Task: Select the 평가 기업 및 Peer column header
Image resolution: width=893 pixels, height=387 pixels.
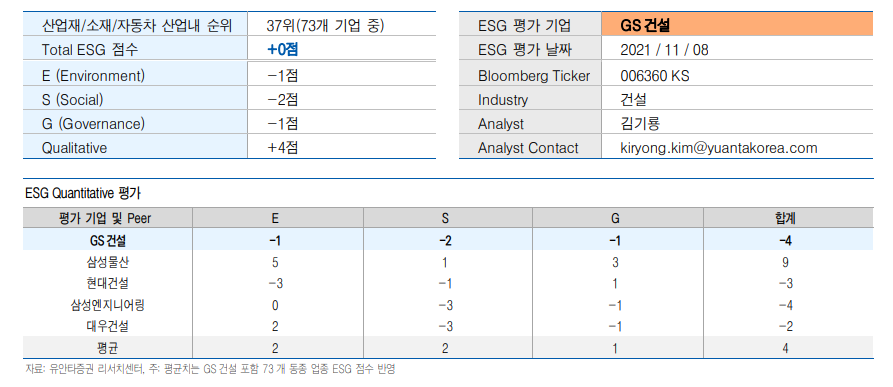Action: [105, 219]
